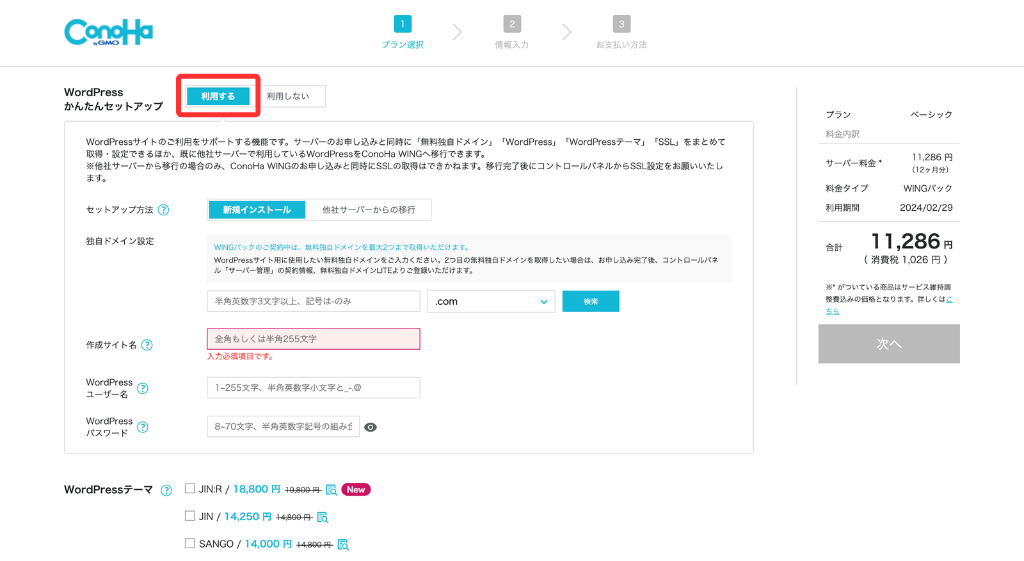Click the 料金内訳 heading
The width and height of the screenshot is (1024, 561).
[x=842, y=134]
